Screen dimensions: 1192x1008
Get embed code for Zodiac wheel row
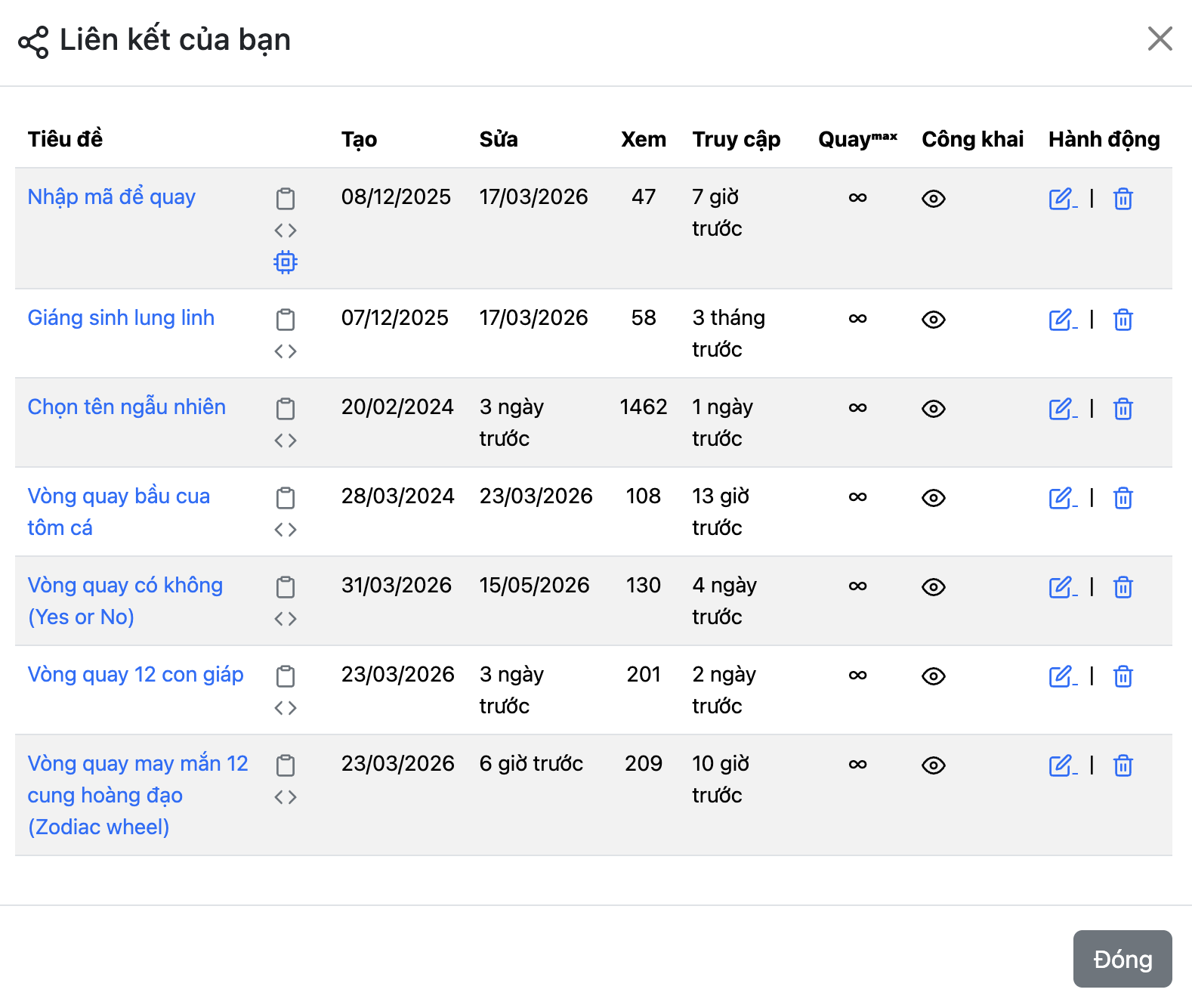coord(286,797)
